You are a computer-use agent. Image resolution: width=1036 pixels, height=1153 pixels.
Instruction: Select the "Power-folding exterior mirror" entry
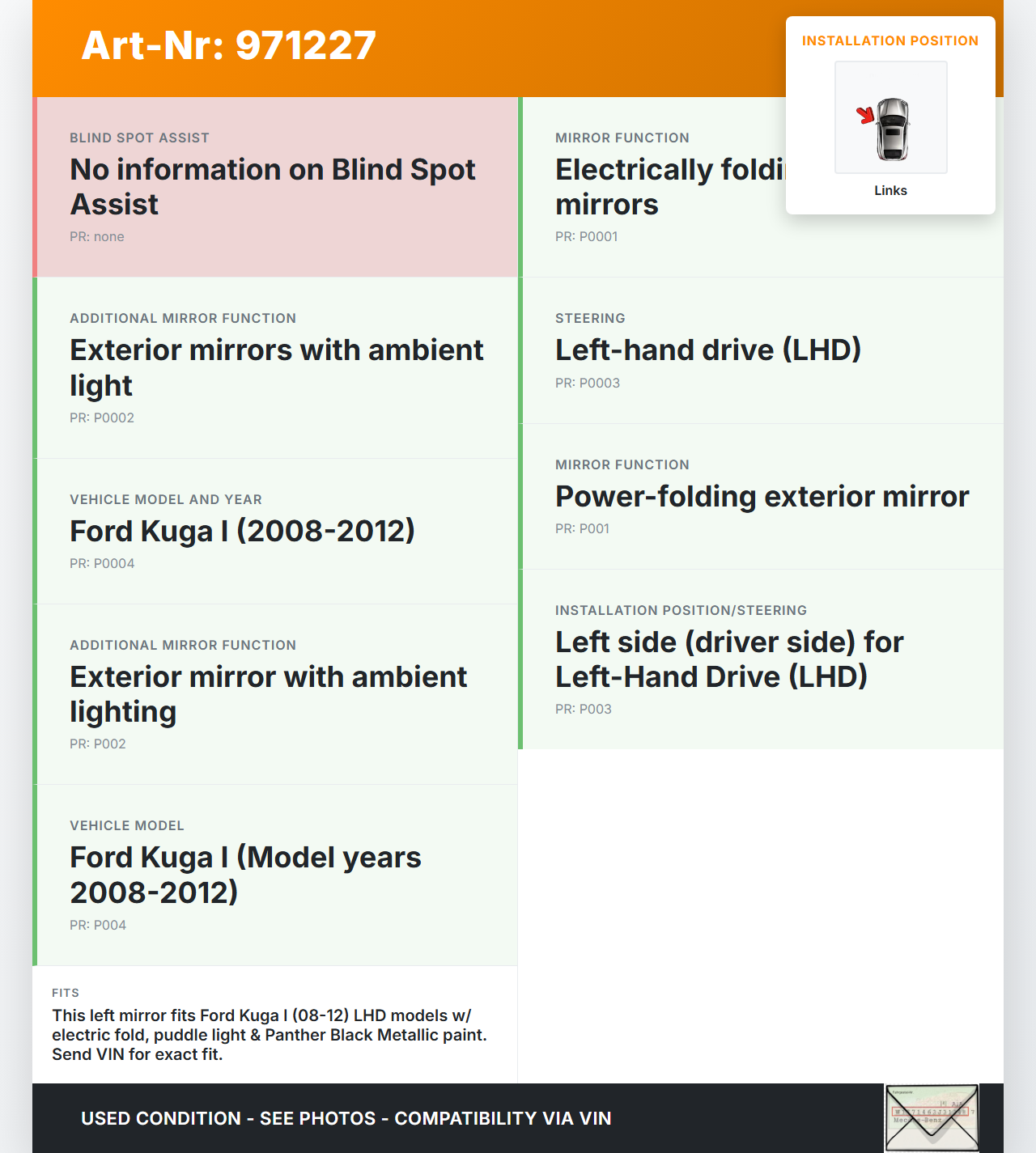[x=762, y=496]
